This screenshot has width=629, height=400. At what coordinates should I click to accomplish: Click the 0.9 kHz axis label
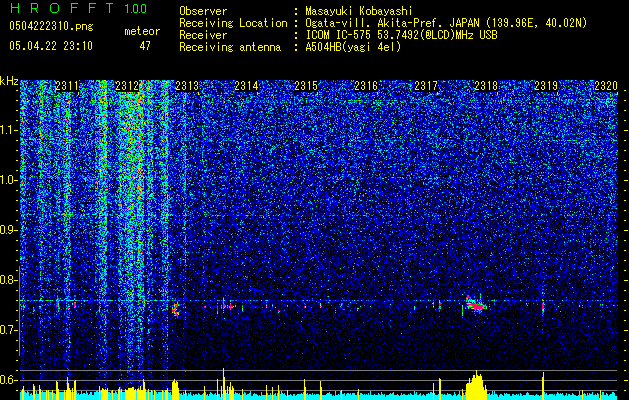(x=8, y=230)
